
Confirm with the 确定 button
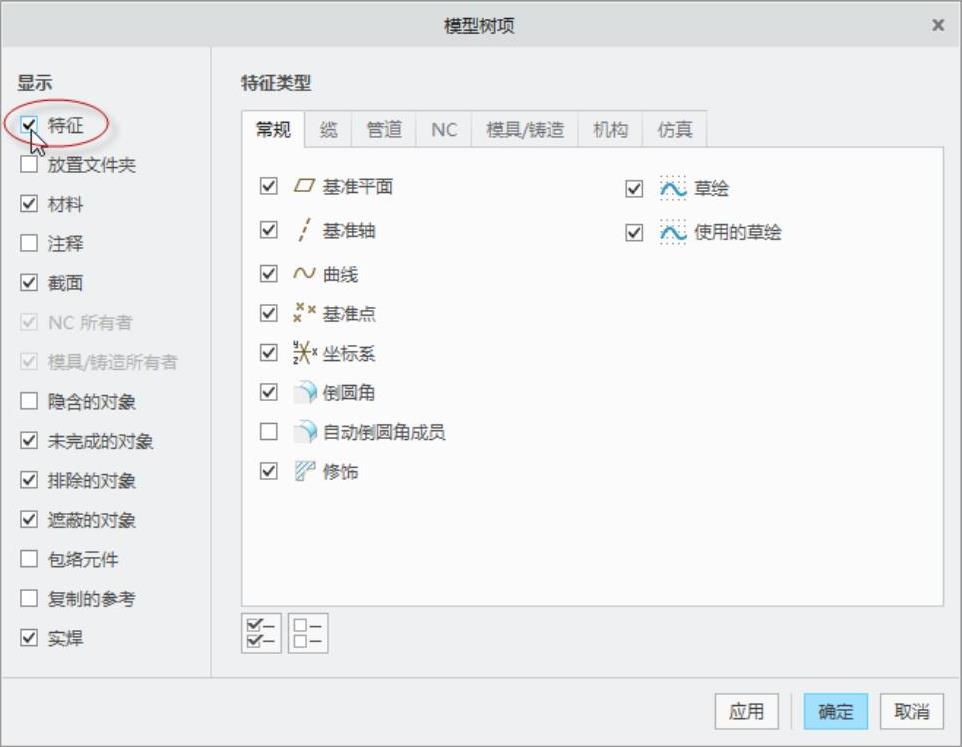point(836,712)
